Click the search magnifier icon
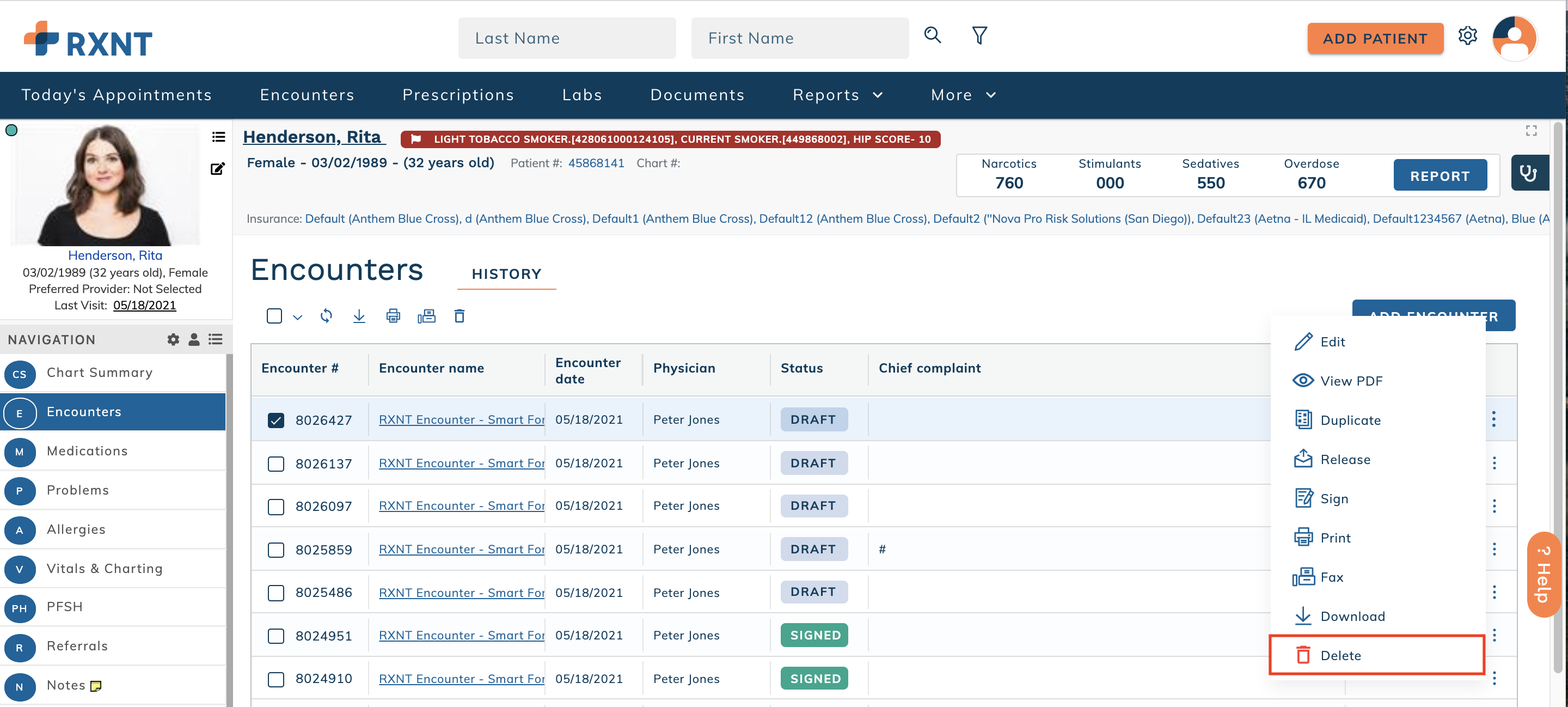The height and width of the screenshot is (707, 1568). coord(932,36)
